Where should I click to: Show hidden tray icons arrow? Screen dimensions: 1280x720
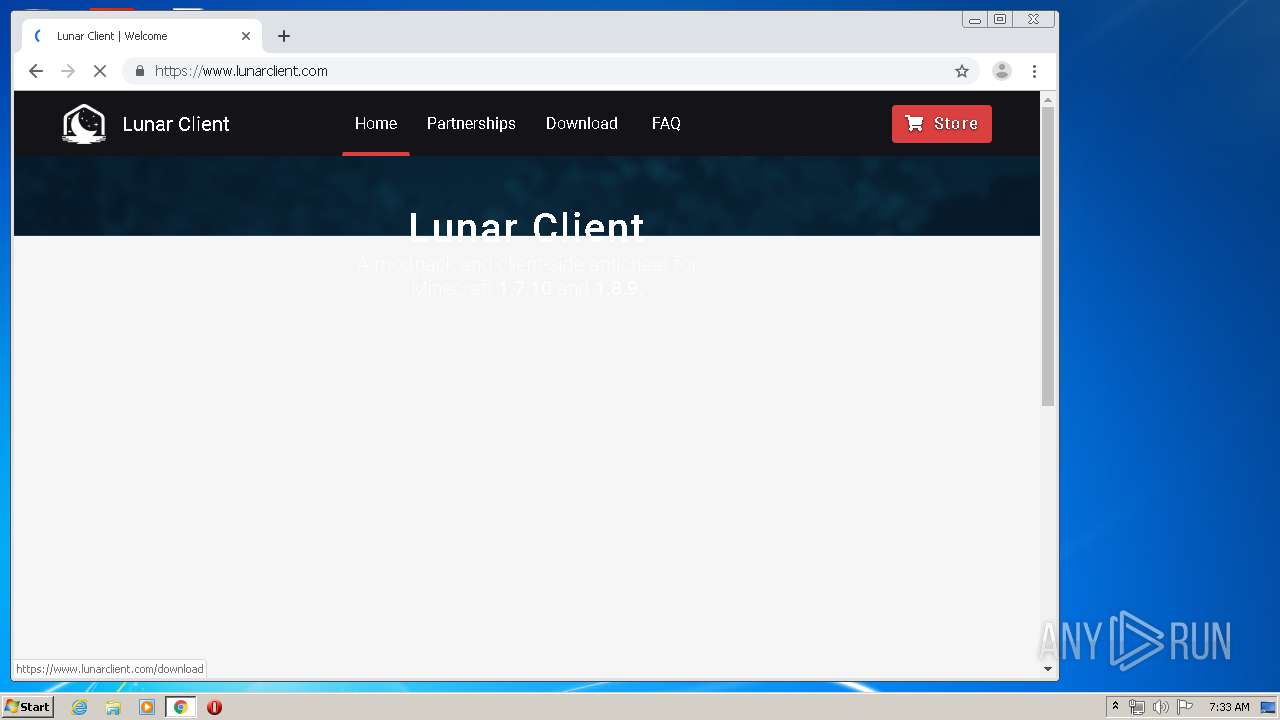1115,707
